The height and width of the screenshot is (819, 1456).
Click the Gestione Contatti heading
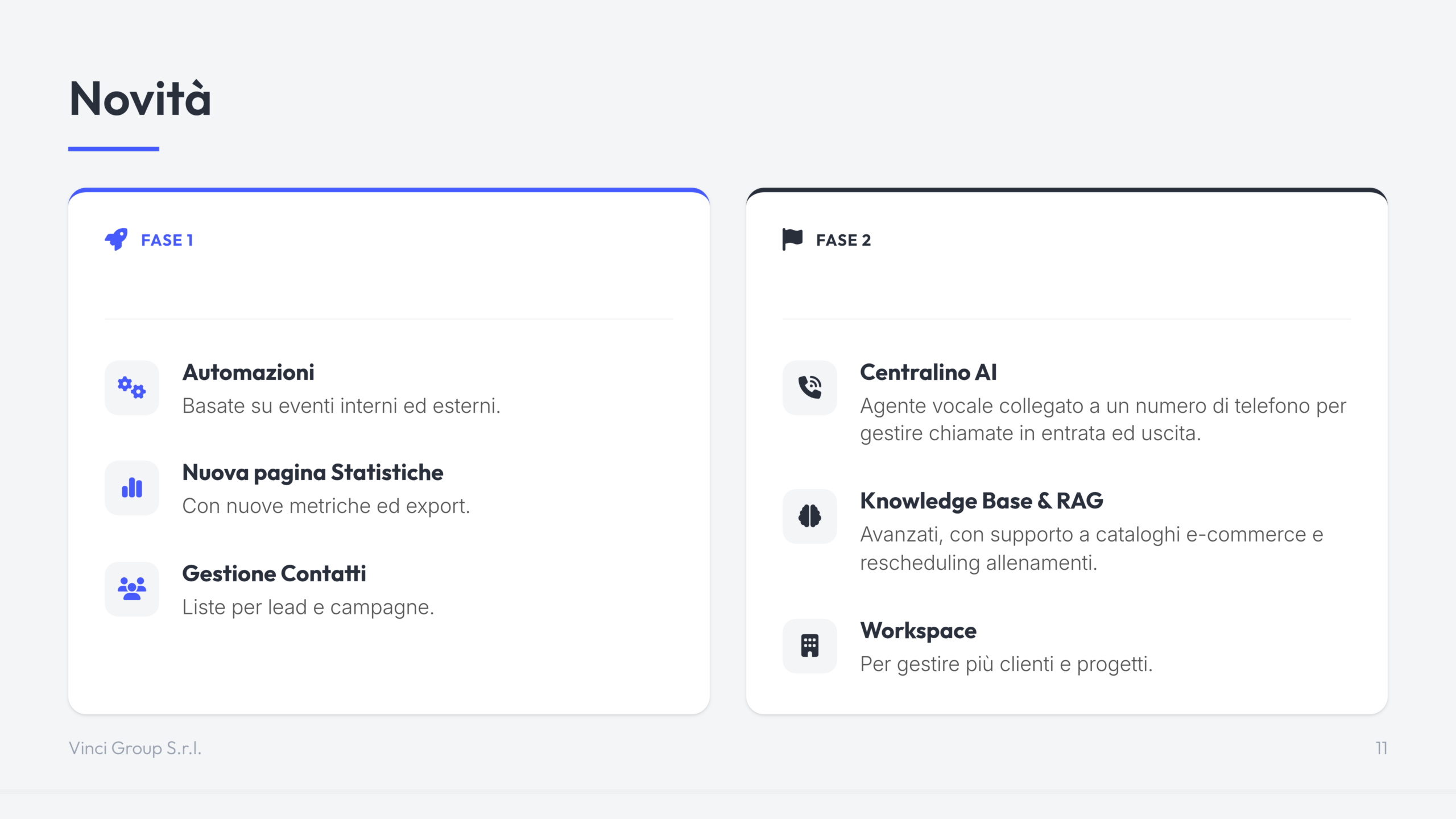pos(274,574)
